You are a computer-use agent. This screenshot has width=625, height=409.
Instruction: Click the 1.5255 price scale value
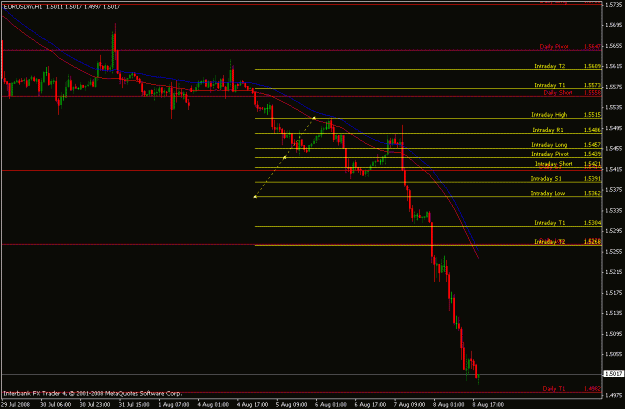tap(613, 252)
